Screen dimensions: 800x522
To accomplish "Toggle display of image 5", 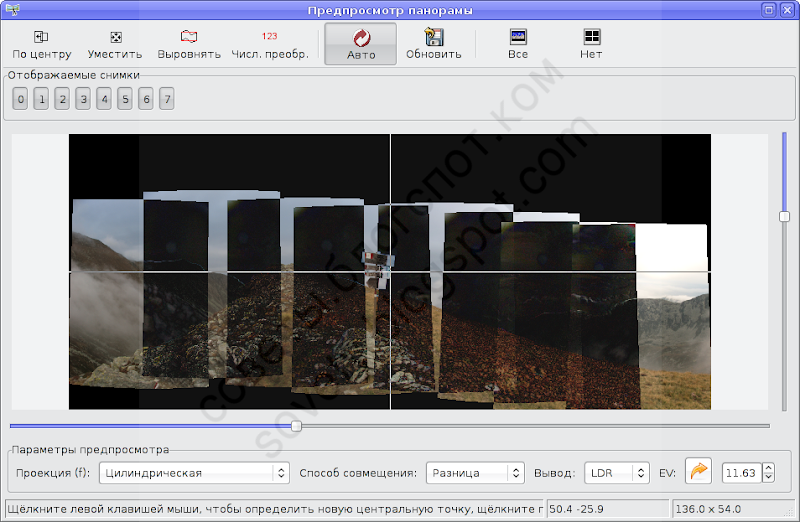I will click(125, 98).
